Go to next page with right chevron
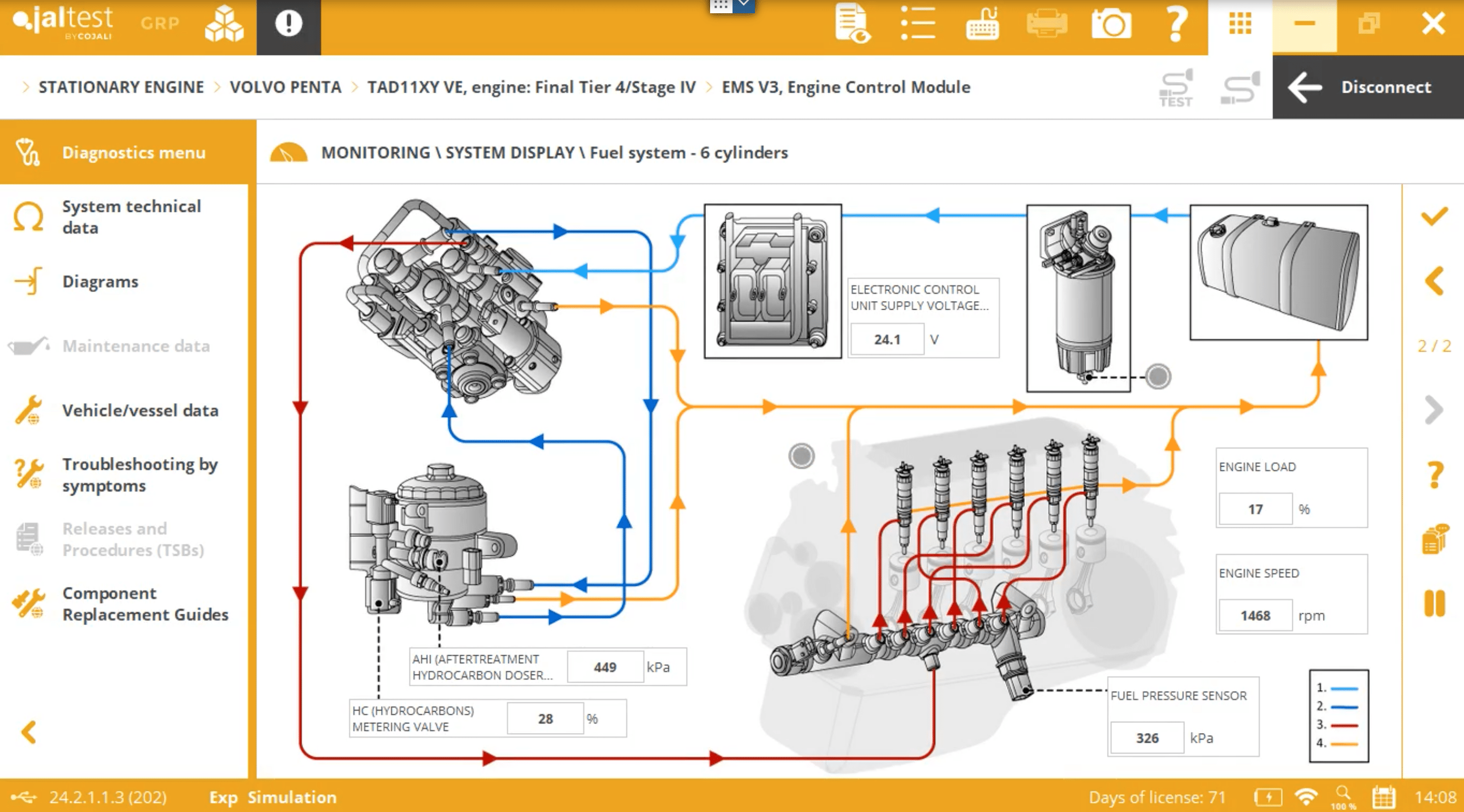 [1434, 410]
